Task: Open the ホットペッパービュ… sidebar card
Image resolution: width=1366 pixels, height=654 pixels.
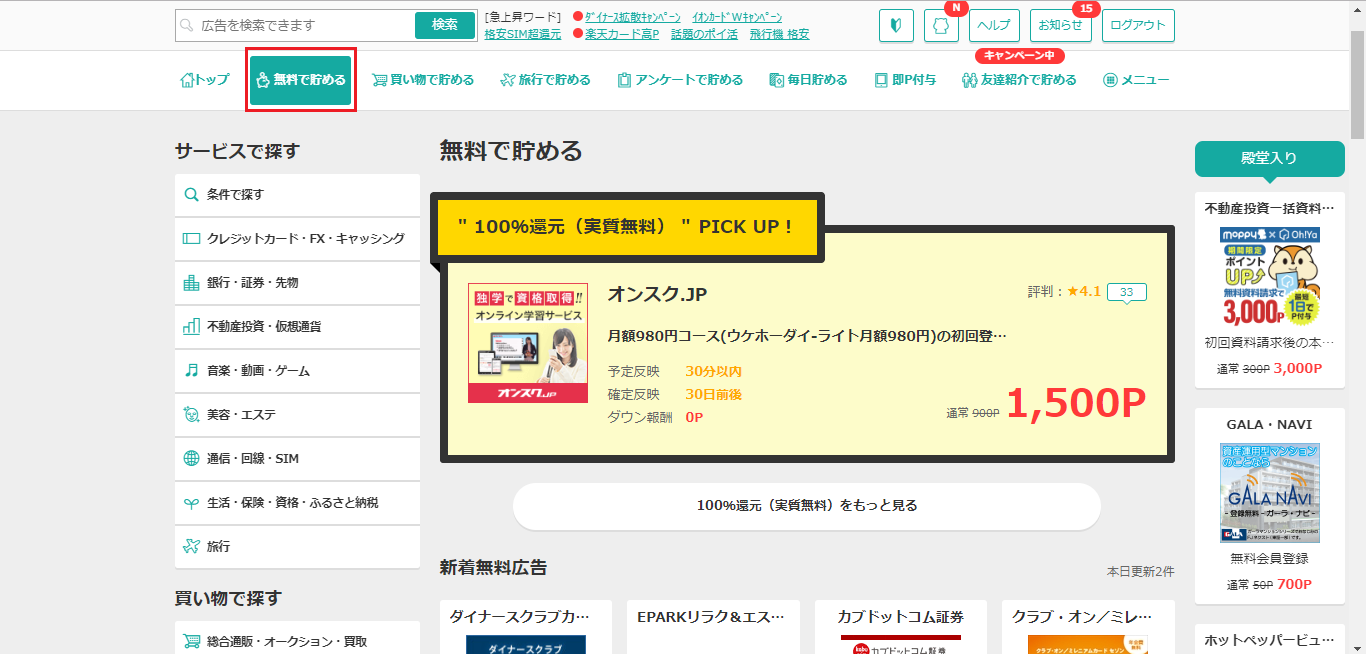Action: [x=1270, y=639]
